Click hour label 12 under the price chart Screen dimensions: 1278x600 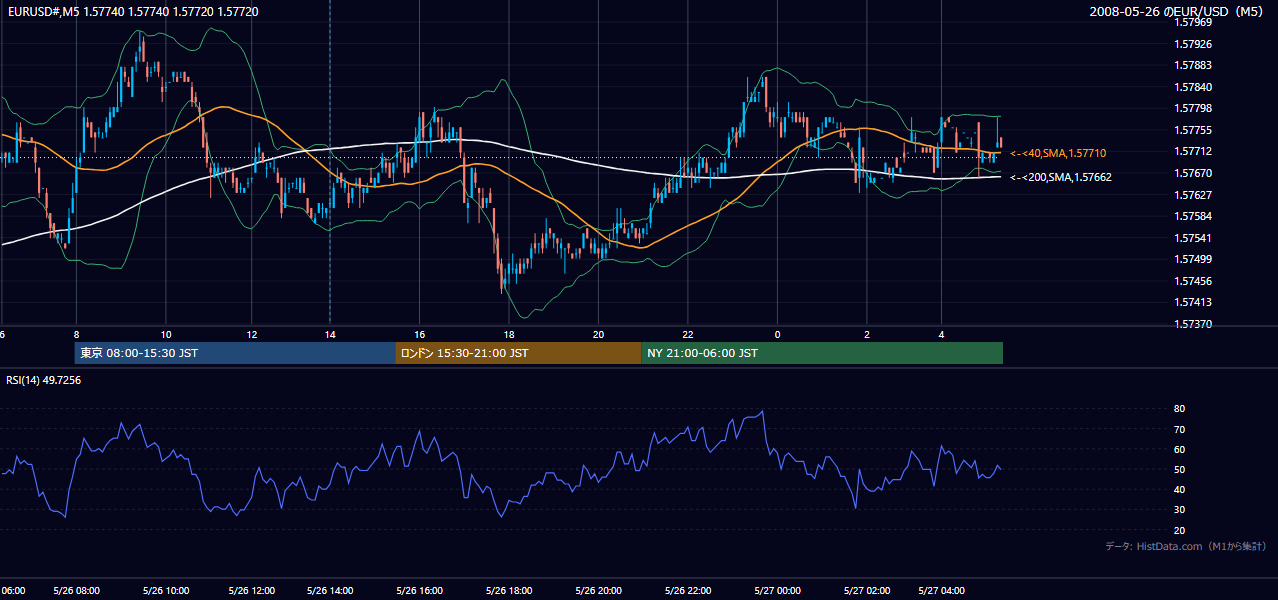[252, 335]
